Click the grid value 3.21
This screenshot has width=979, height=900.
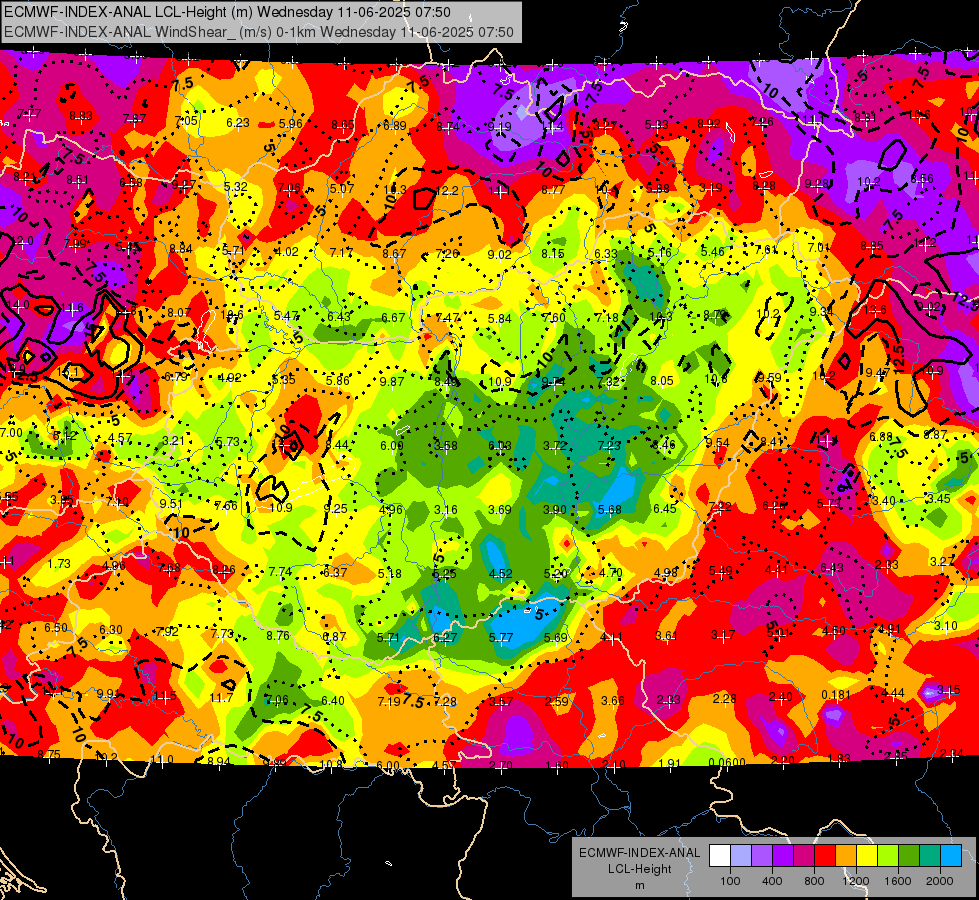click(x=174, y=441)
